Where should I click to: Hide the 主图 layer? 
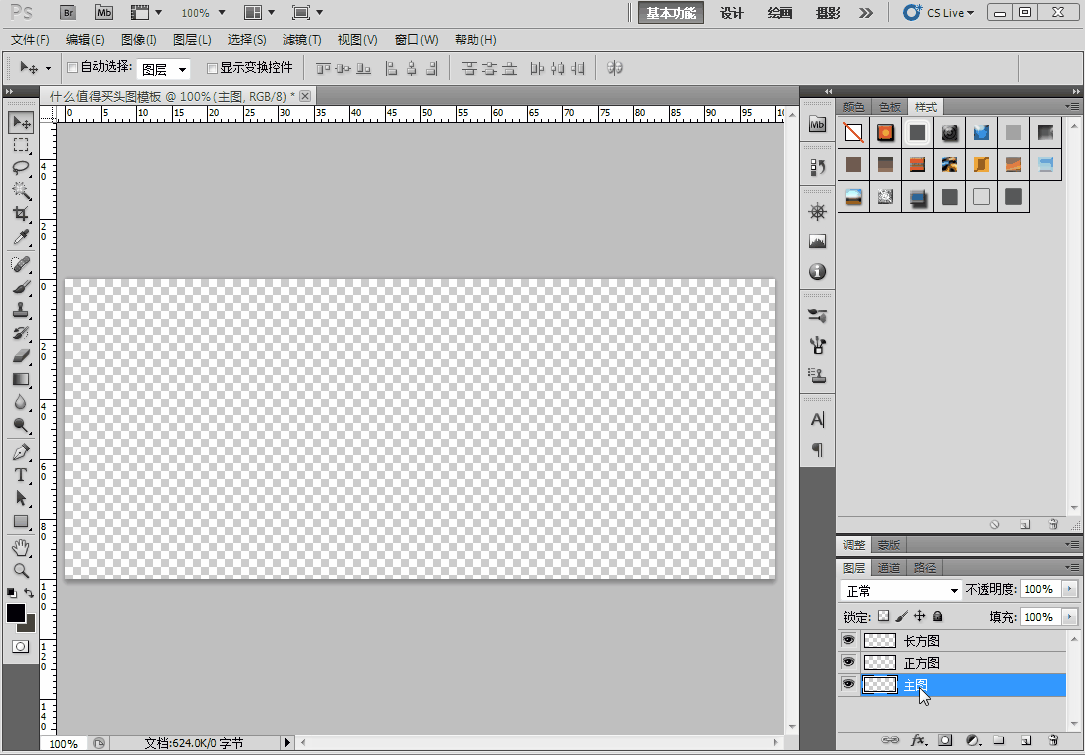848,684
